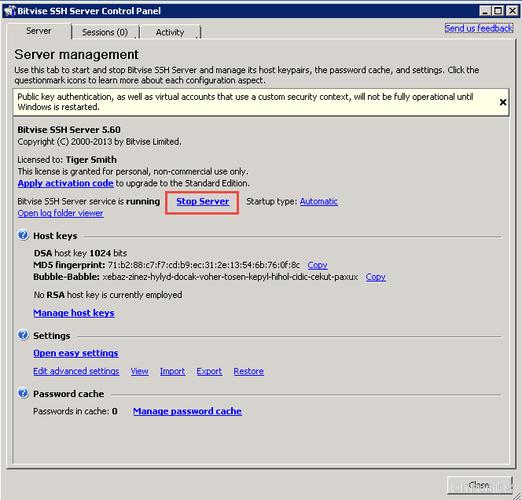
Task: Copy the MD5 fingerprint
Action: (x=317, y=265)
